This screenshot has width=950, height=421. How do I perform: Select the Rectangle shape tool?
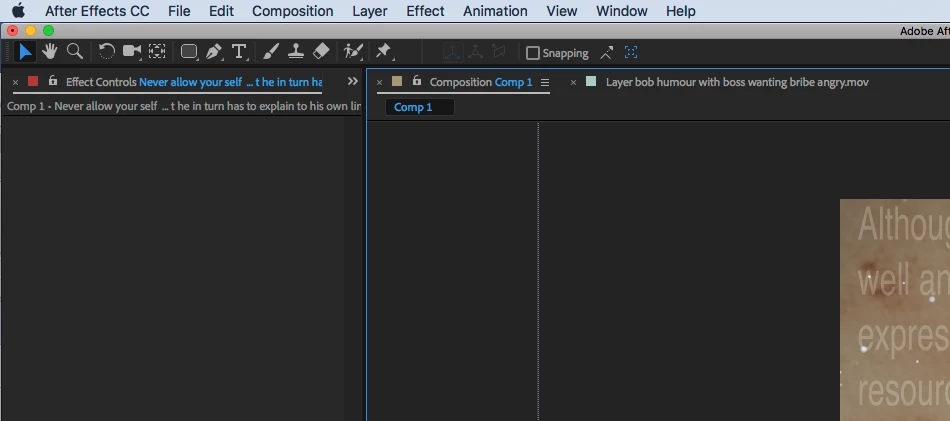(189, 52)
